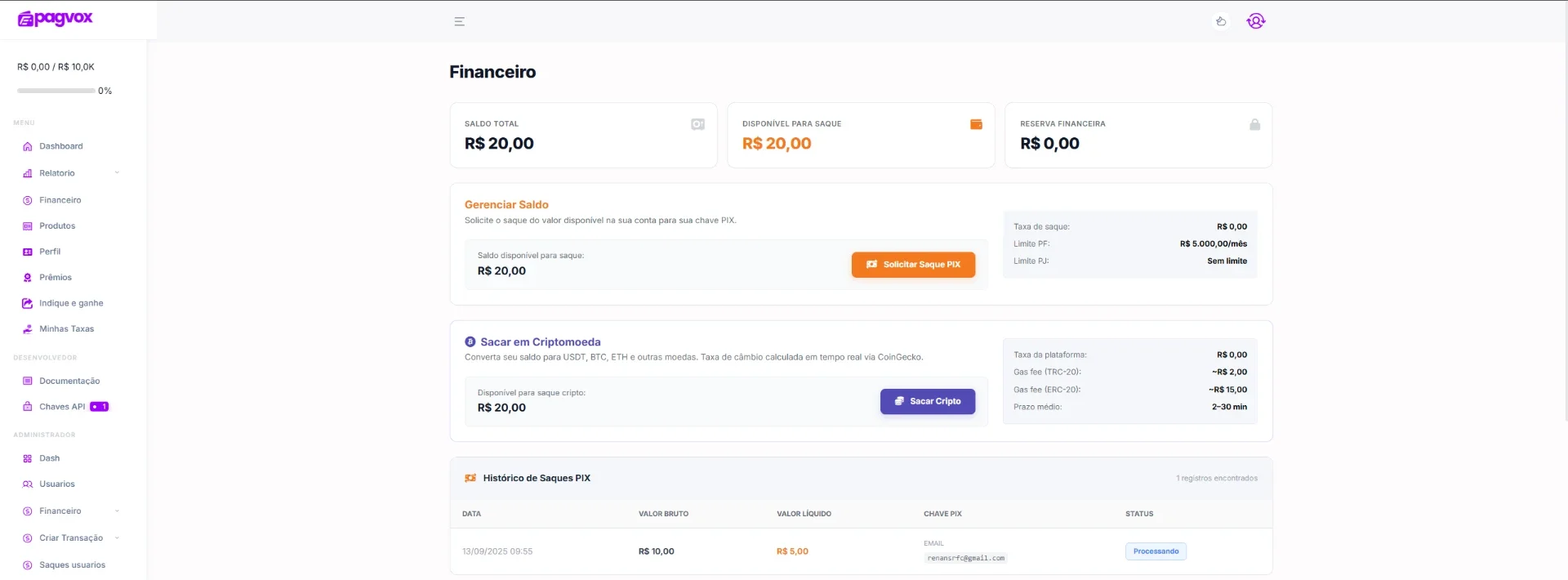
Task: Click the Prêmios award icon
Action: [x=28, y=278]
